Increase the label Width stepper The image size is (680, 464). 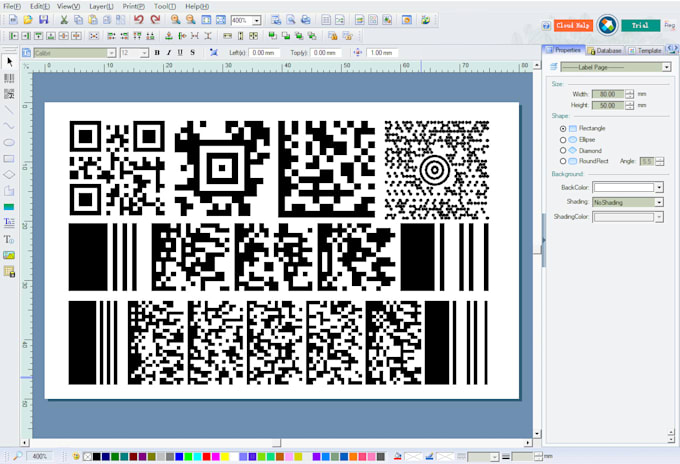click(x=630, y=91)
